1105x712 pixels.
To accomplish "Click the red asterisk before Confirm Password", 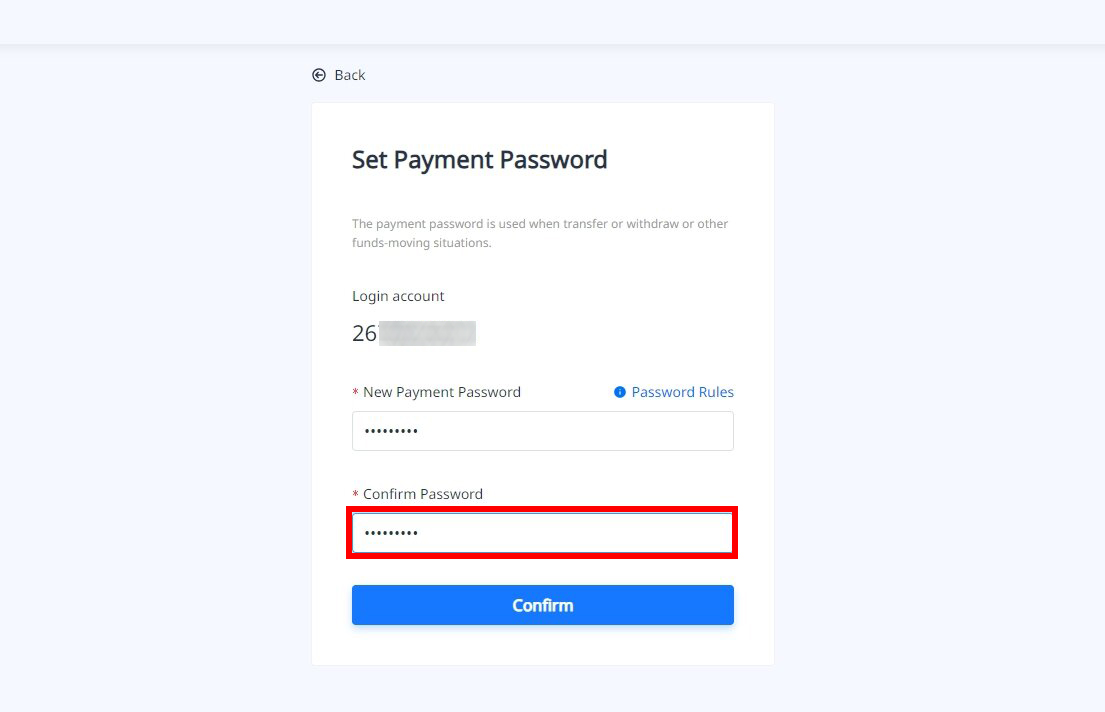I will pyautogui.click(x=355, y=495).
